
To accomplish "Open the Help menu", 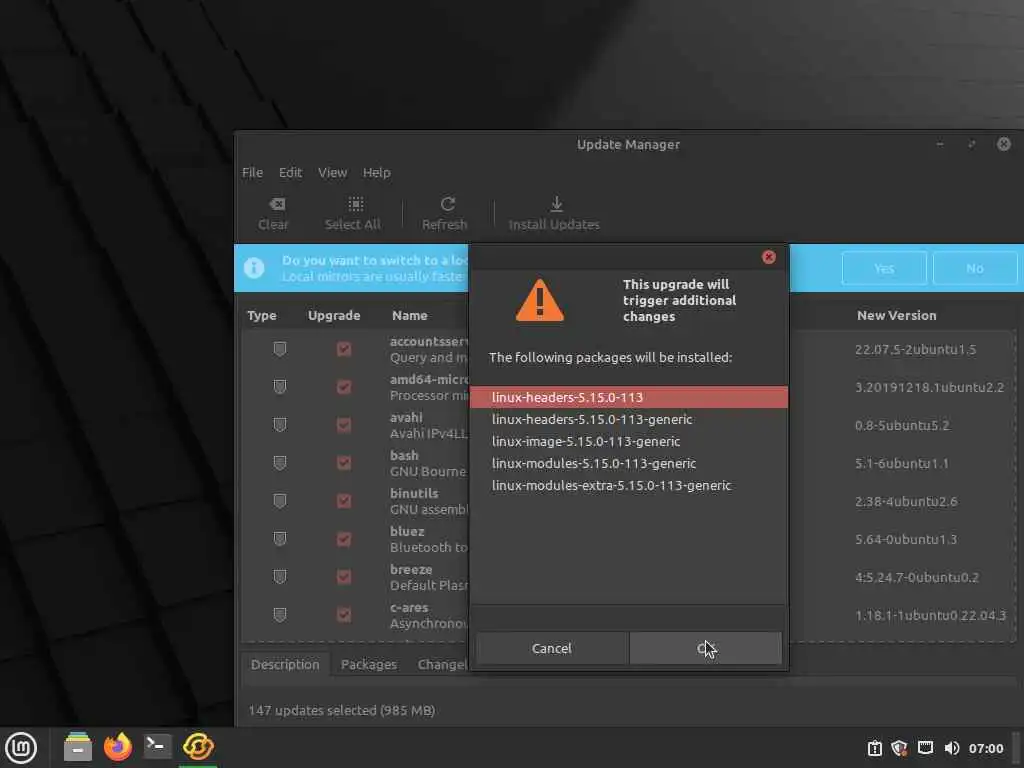I will [x=376, y=172].
